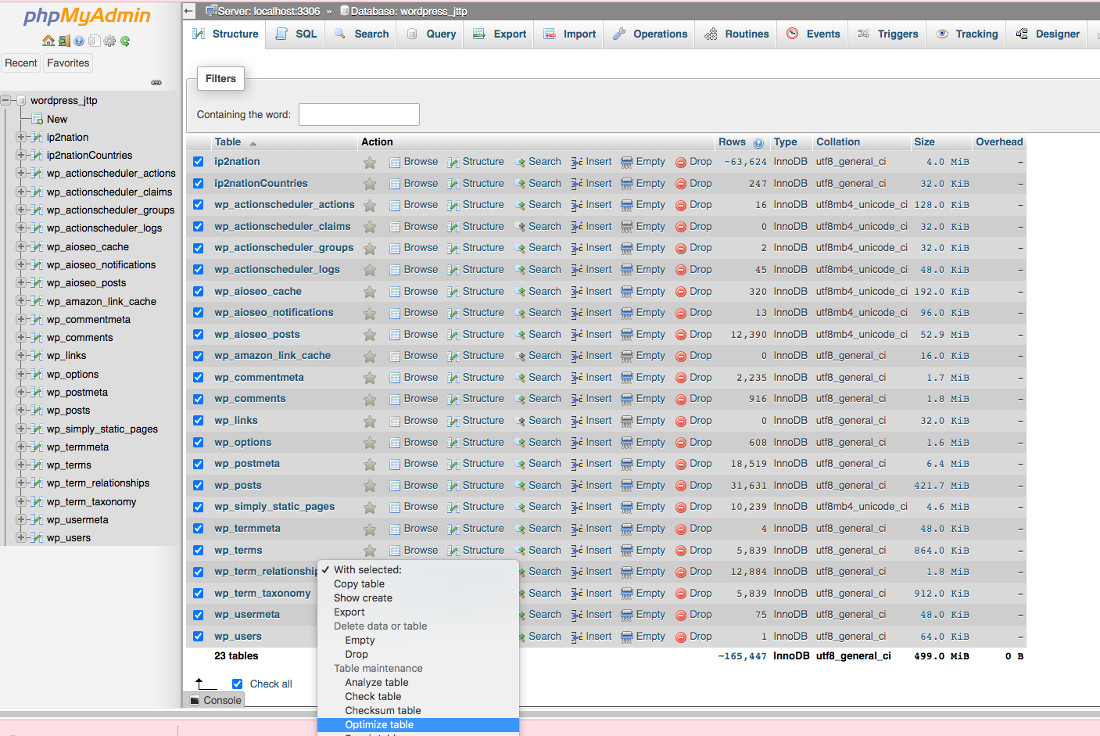
Task: Toggle the Check all checkbox
Action: [236, 683]
